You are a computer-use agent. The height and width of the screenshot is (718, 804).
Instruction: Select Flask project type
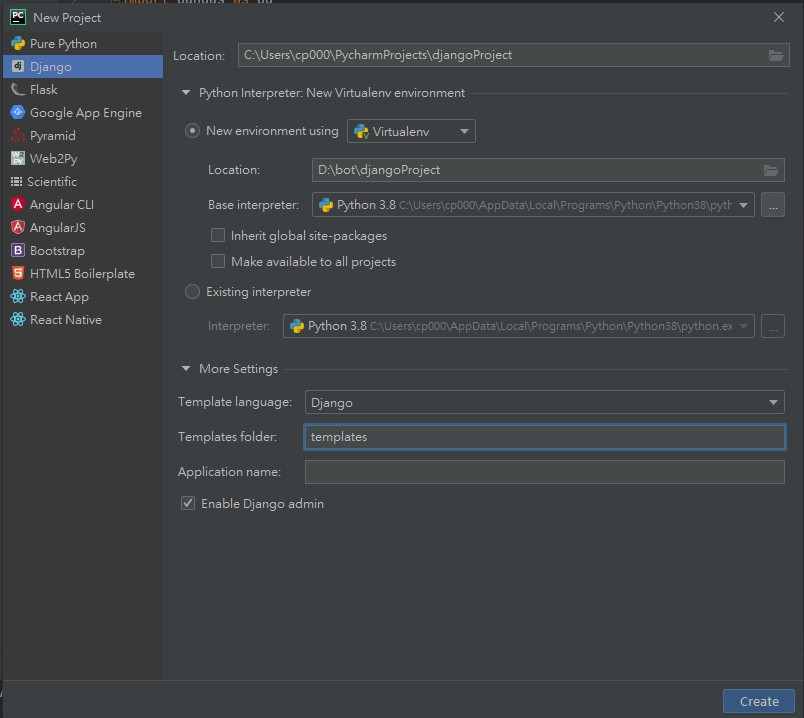83,89
